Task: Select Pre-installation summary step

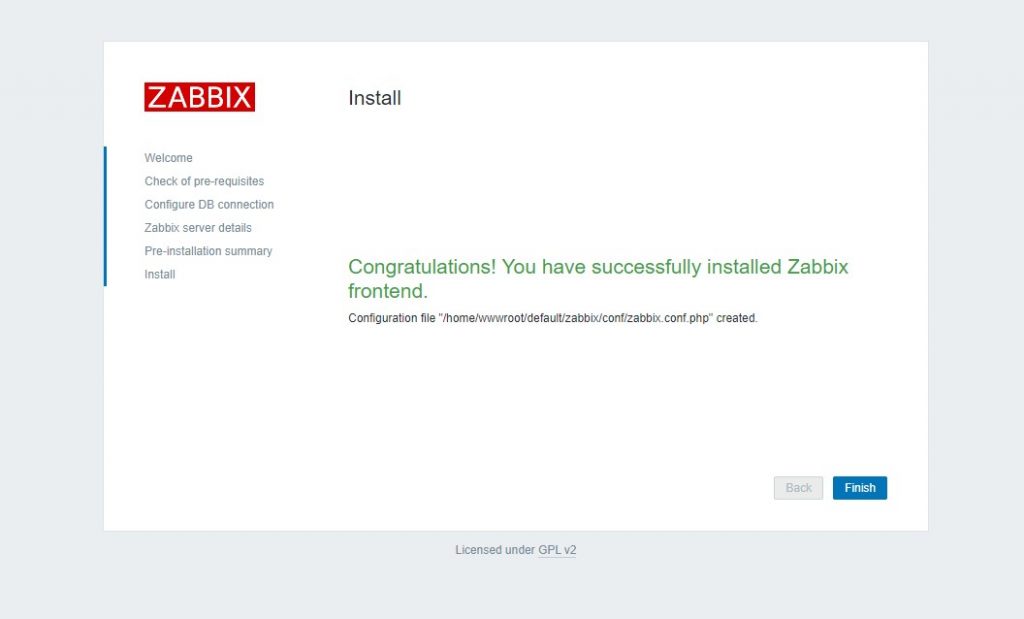Action: pos(208,251)
